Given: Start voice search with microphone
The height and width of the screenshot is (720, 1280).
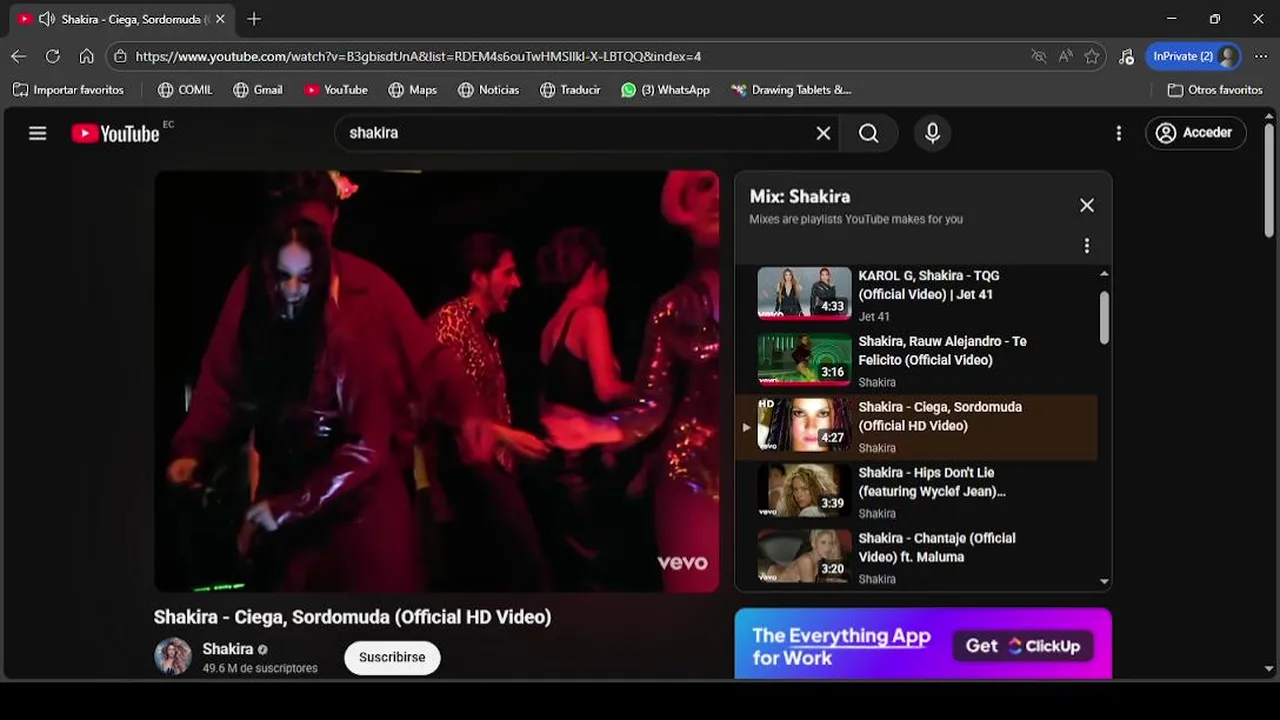Looking at the screenshot, I should pyautogui.click(x=932, y=133).
